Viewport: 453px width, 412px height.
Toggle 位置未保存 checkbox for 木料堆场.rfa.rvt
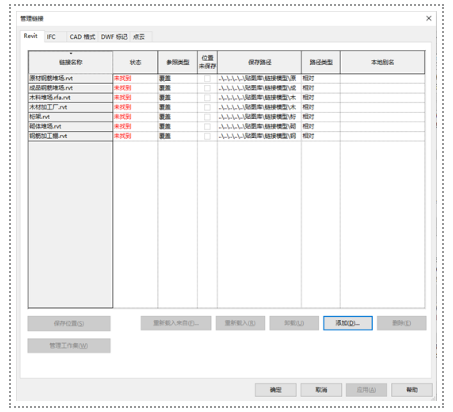tap(207, 98)
